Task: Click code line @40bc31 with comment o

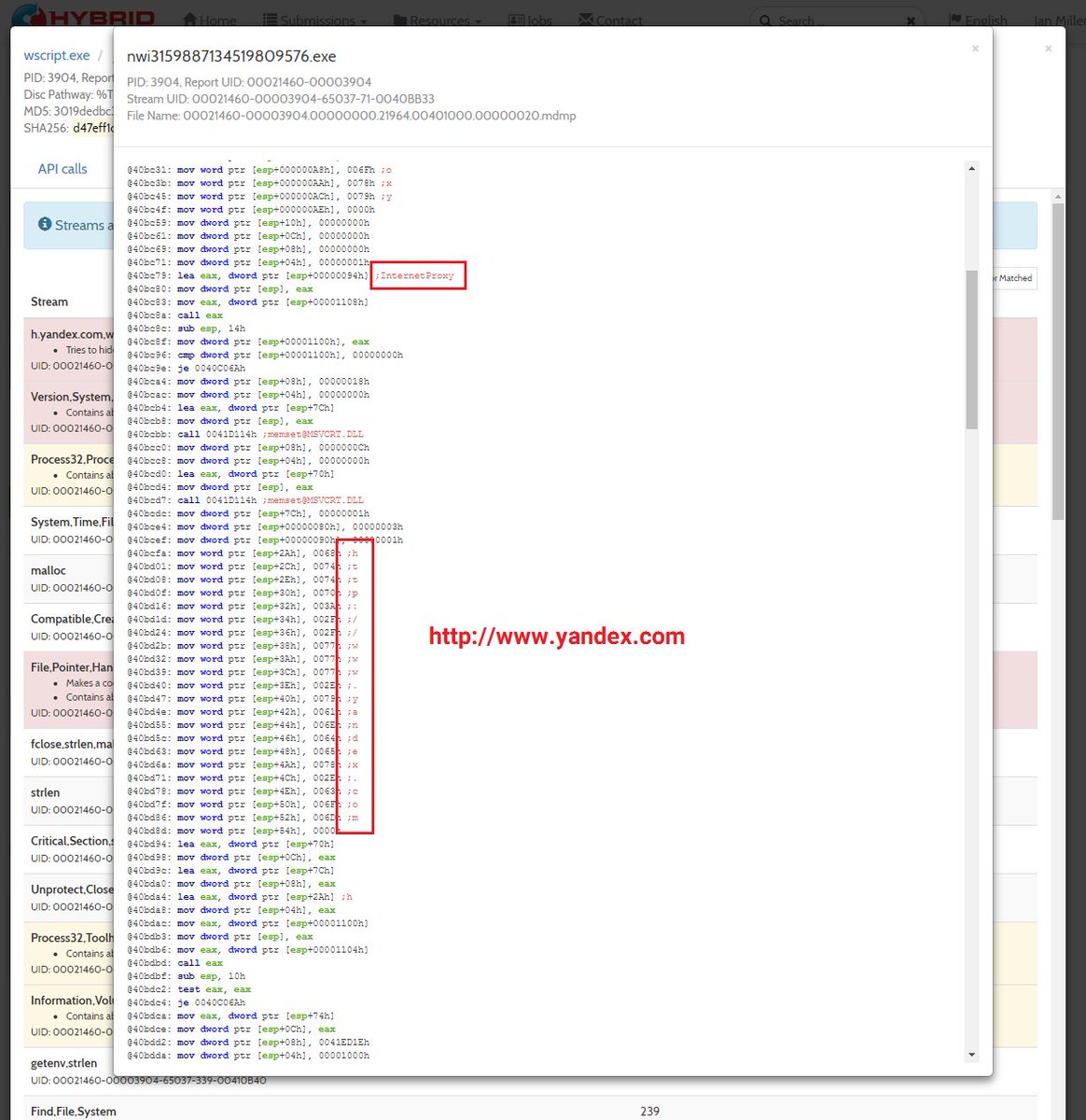Action: pos(259,170)
